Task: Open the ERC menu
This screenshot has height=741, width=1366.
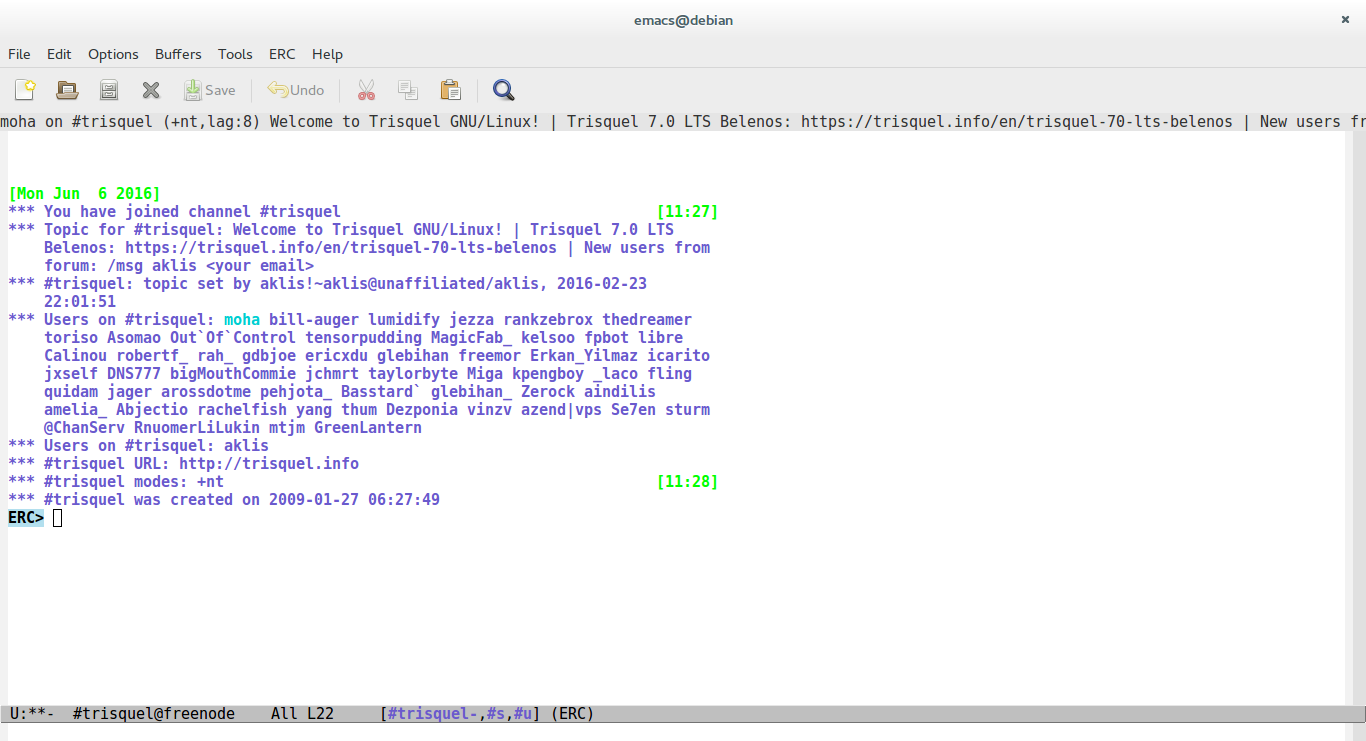Action: tap(282, 54)
